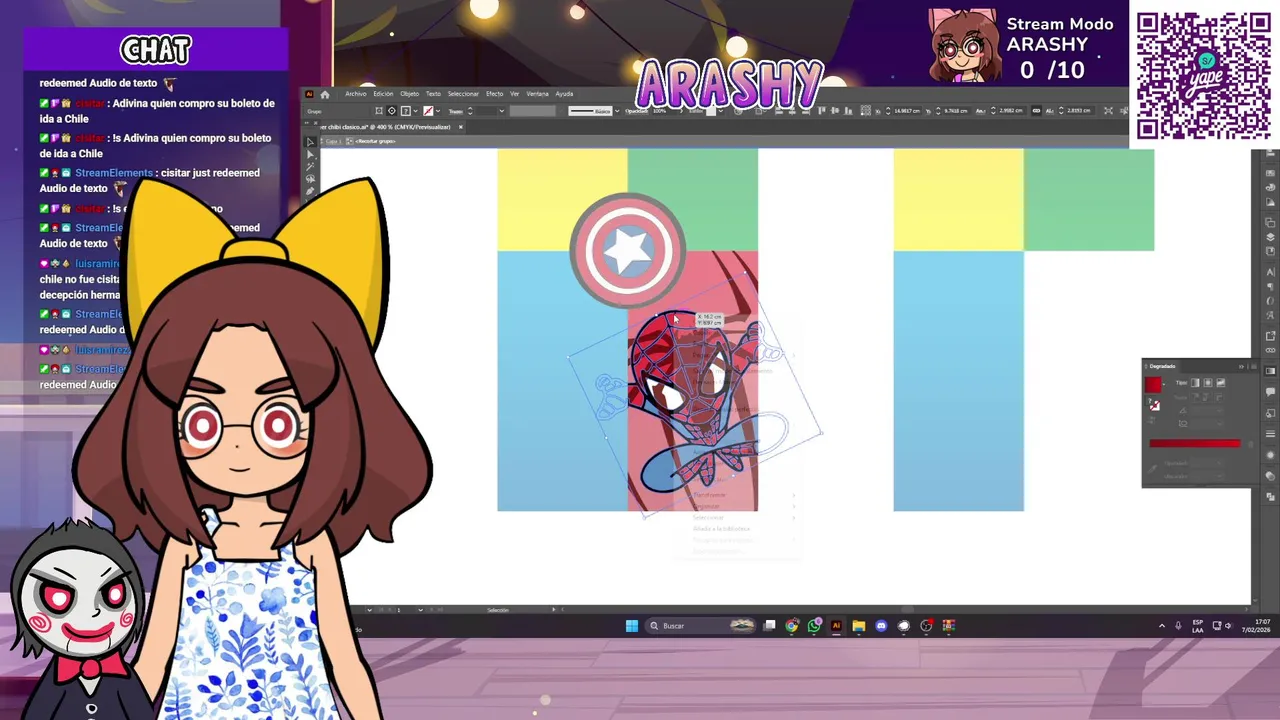Click the microphone tray icon

(1178, 626)
